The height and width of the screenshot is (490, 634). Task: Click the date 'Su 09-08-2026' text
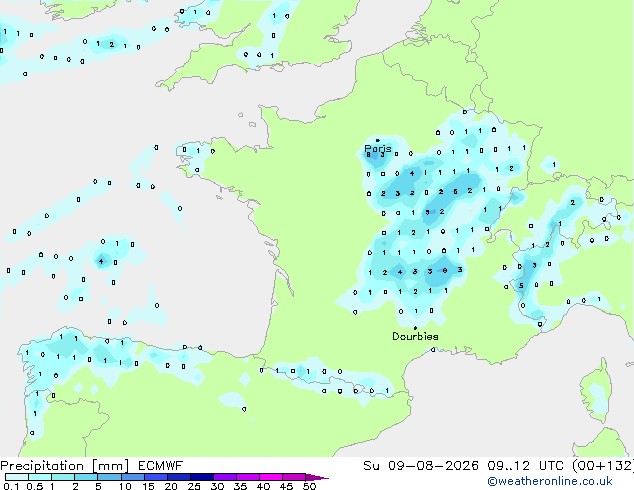(421, 466)
